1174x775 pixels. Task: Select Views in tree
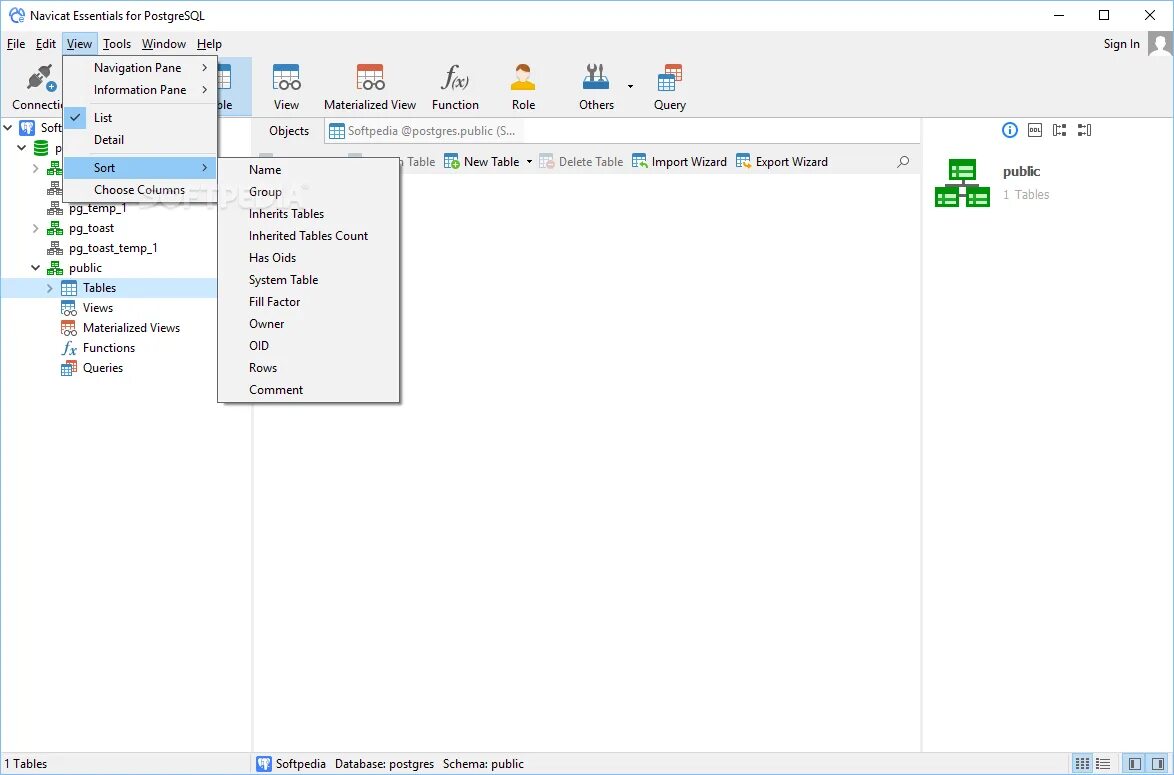97,308
